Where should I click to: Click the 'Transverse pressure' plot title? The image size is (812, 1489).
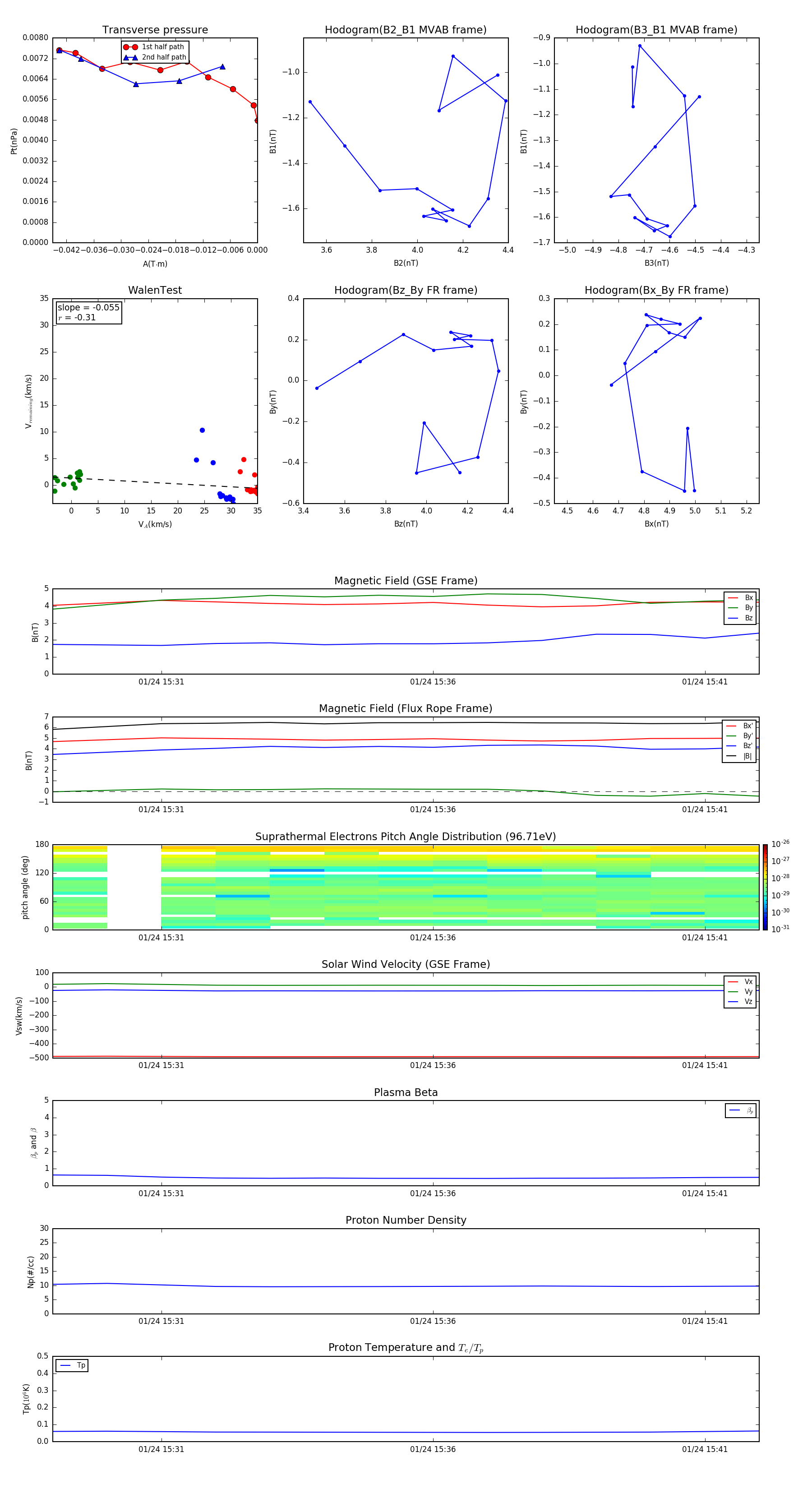tap(155, 30)
